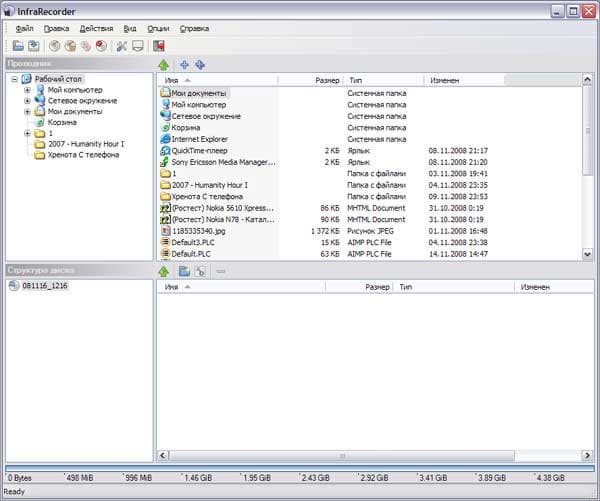Sort explorer list by Размер column

click(311, 80)
